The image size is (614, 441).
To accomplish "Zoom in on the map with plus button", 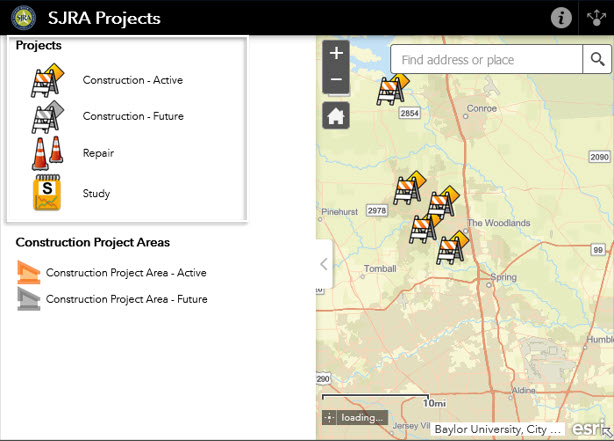I will pos(336,53).
